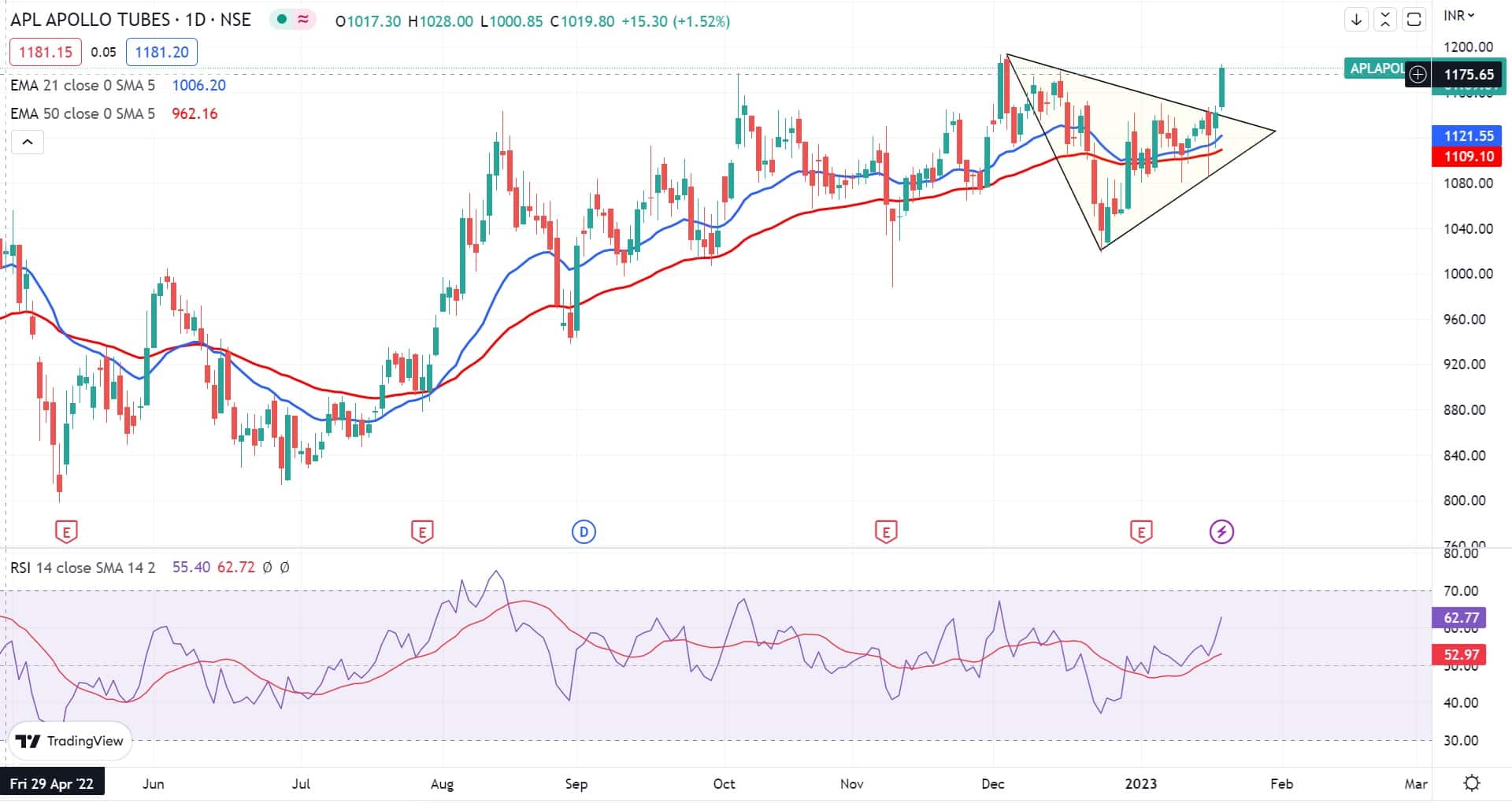Click the pink approximate-data icon in the header
This screenshot has height=803, width=1512.
(302, 20)
